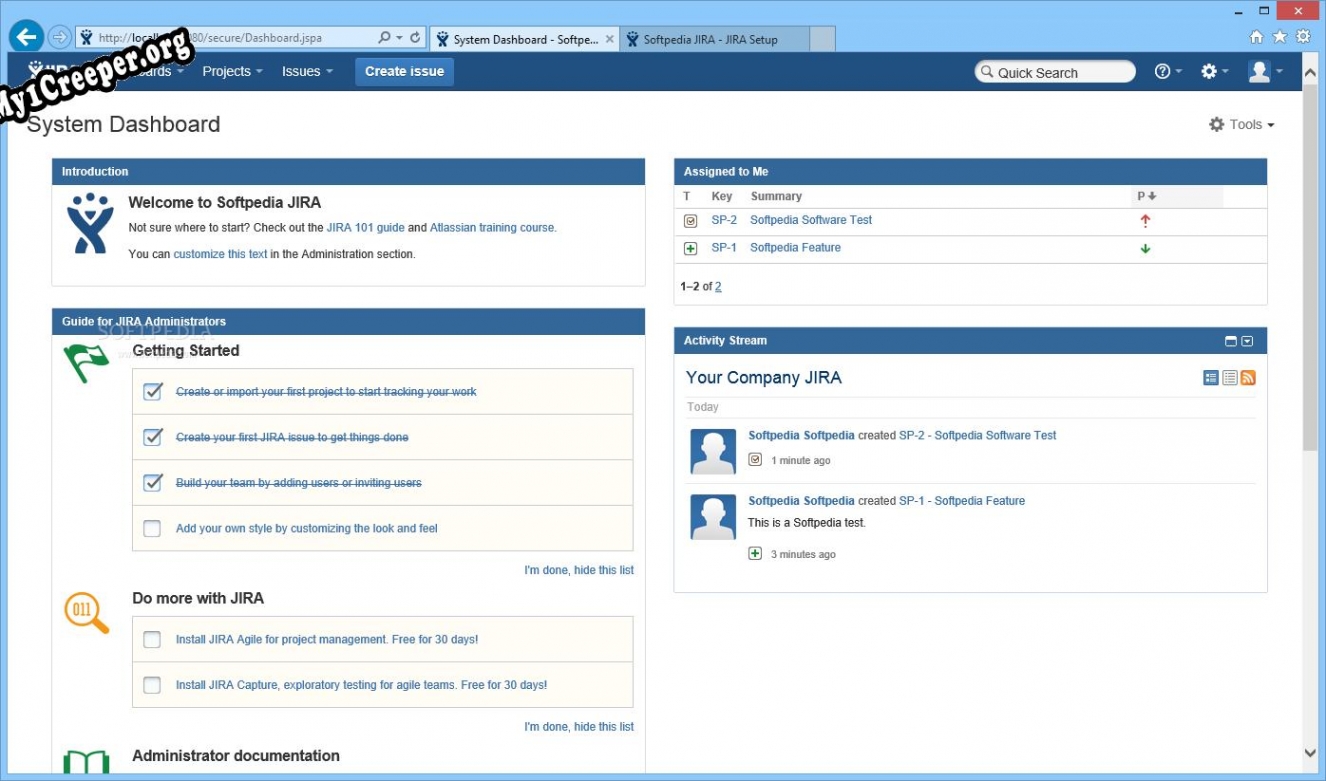Image resolution: width=1326 pixels, height=781 pixels.
Task: Open browser Favorites star icon
Action: click(1279, 37)
